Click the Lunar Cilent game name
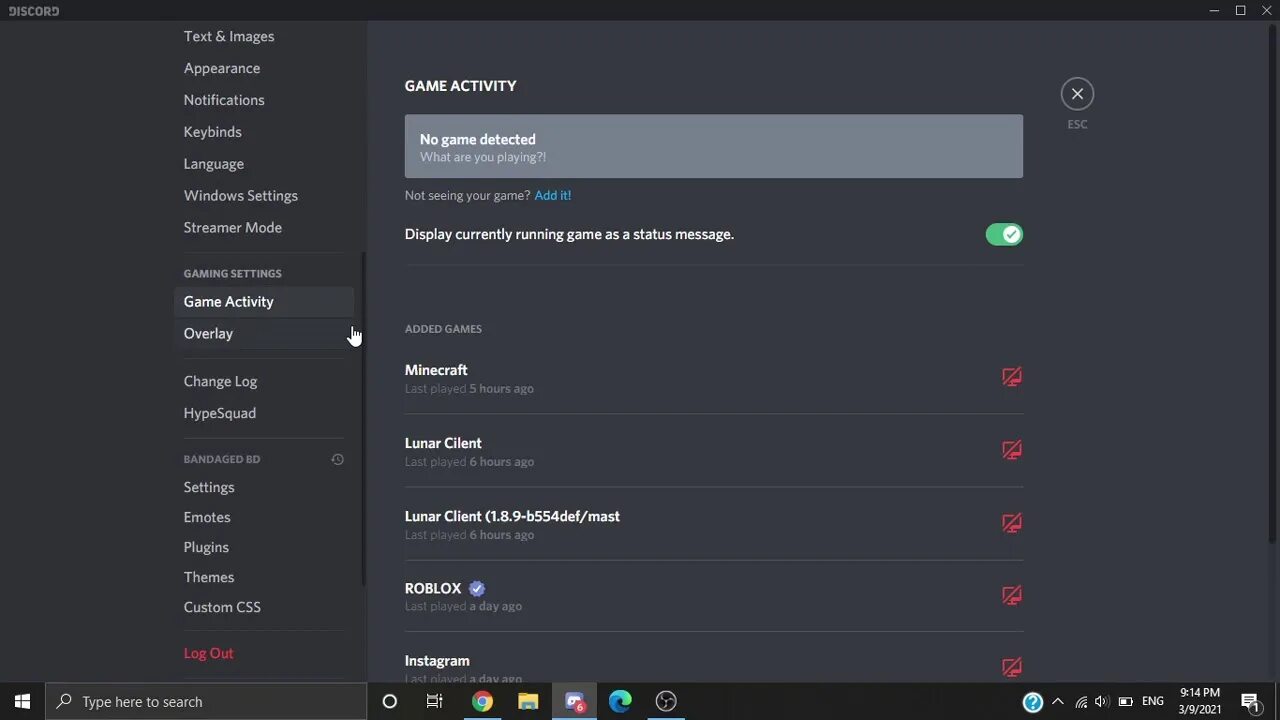Image resolution: width=1280 pixels, height=720 pixels. 443,443
